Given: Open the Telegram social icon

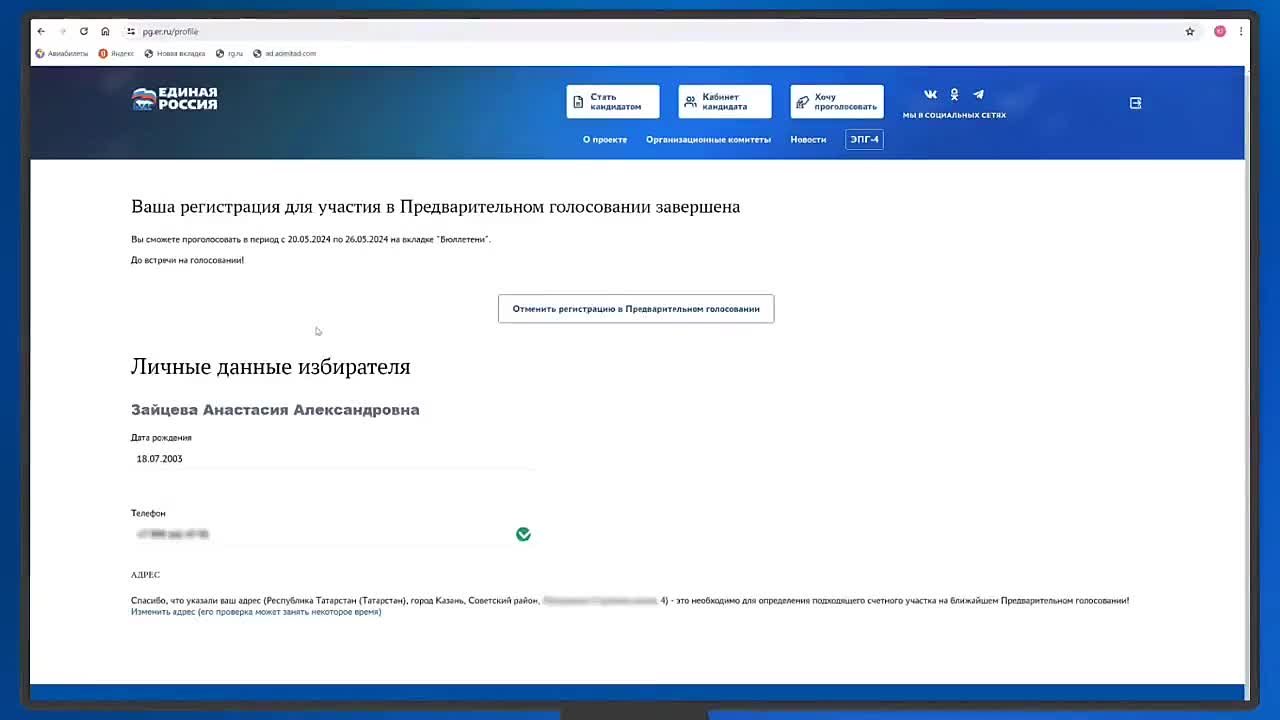Looking at the screenshot, I should tap(978, 95).
